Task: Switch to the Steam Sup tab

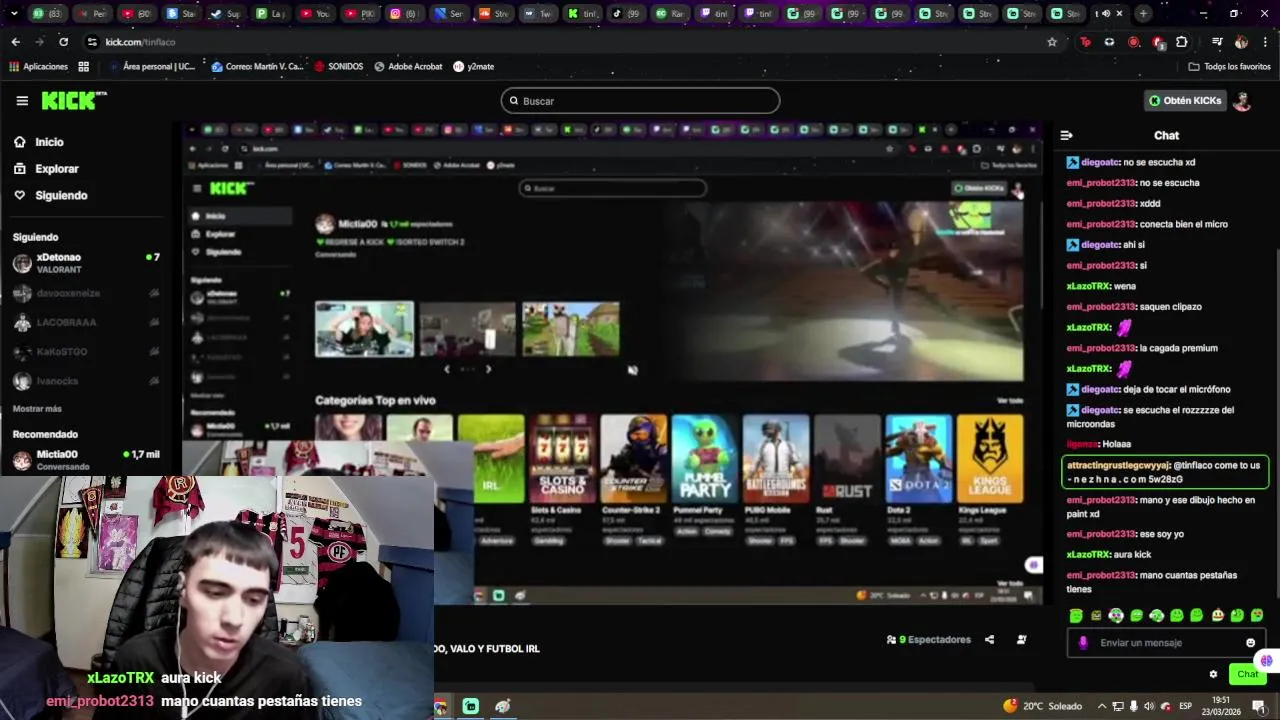Action: point(226,14)
